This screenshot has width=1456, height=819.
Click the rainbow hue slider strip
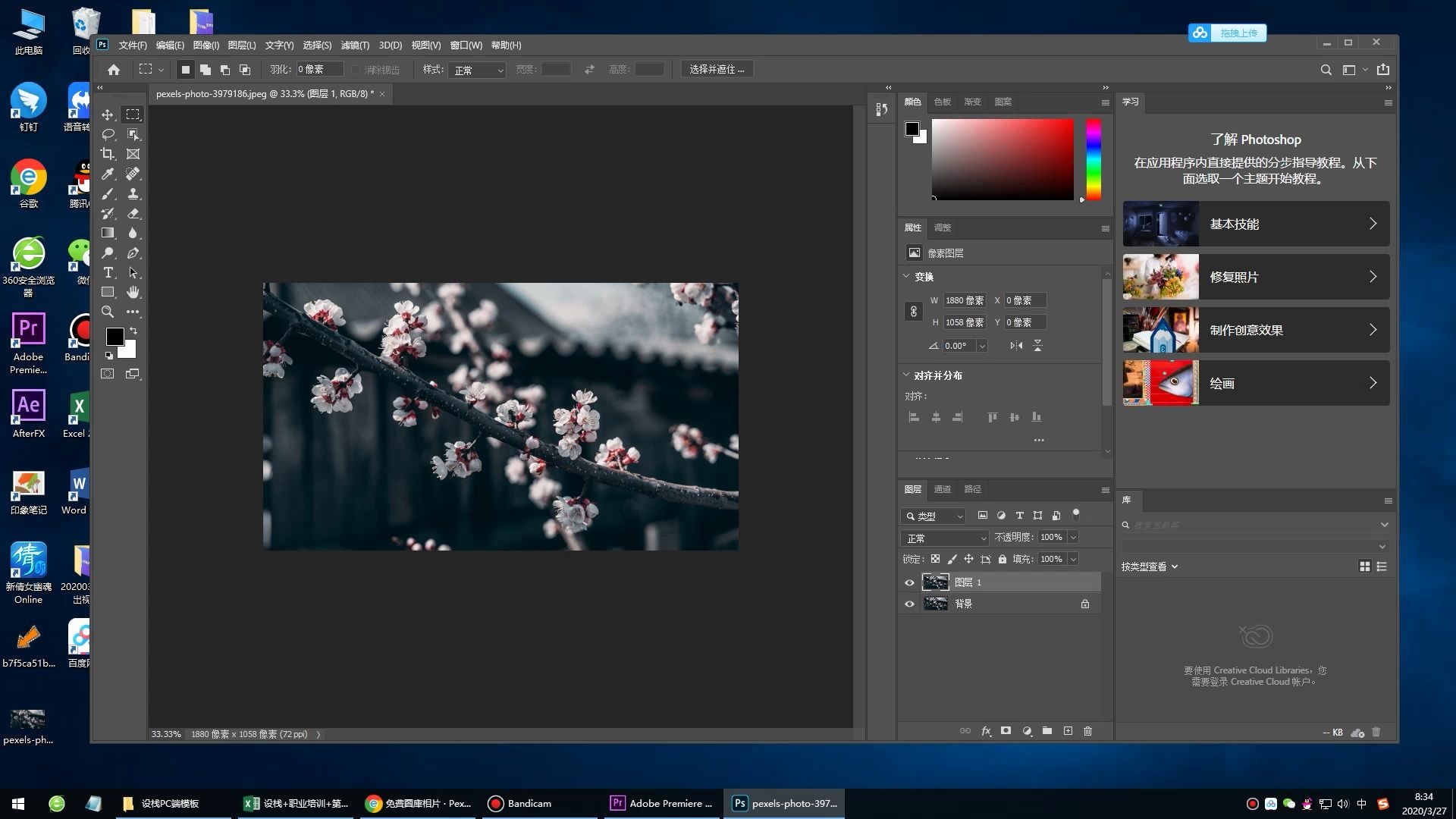click(1093, 159)
